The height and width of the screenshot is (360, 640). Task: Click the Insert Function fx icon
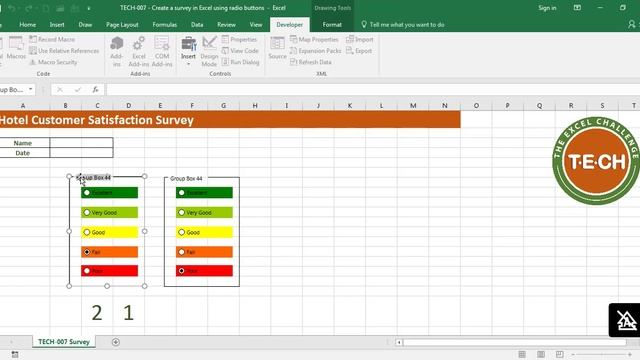[x=96, y=89]
